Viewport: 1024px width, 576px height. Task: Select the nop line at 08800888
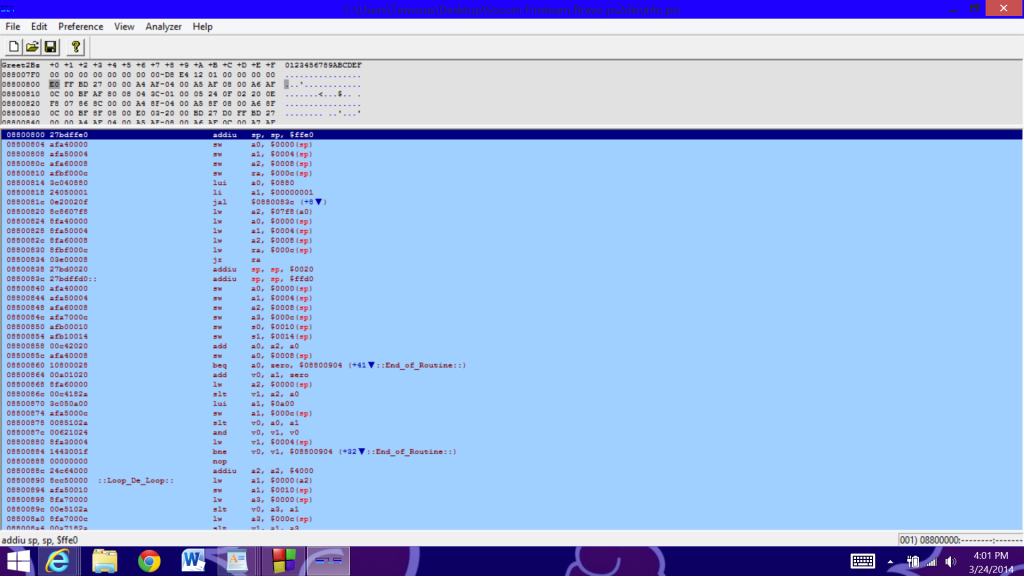tap(511, 461)
